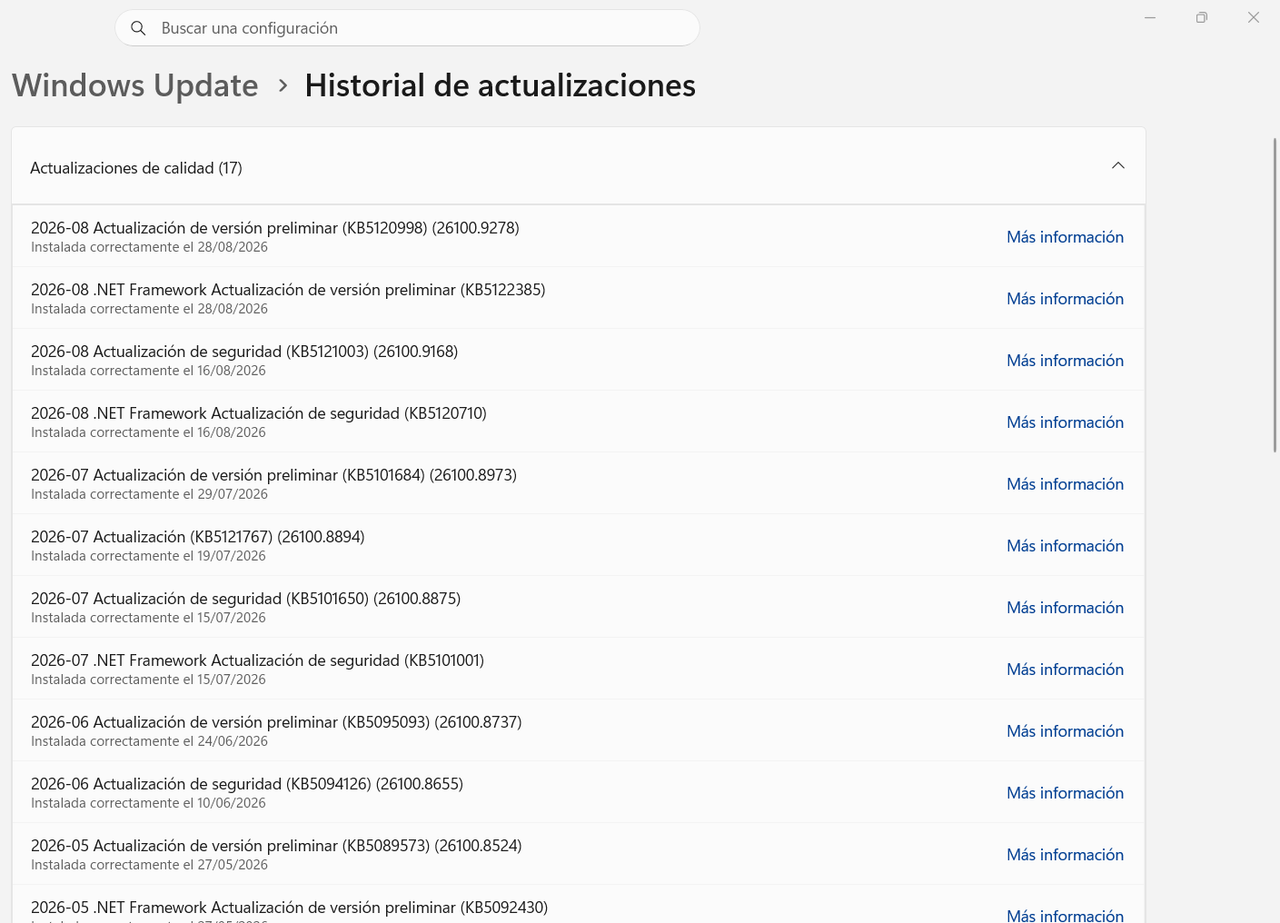This screenshot has width=1280, height=923.
Task: Select the KB5120710 .NET Framework security title
Action: click(259, 413)
